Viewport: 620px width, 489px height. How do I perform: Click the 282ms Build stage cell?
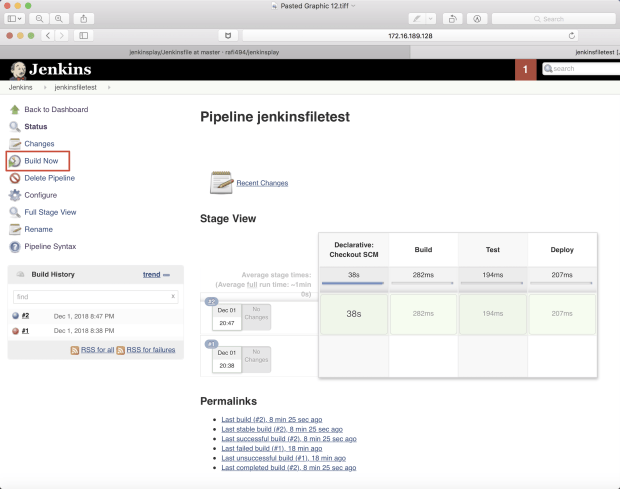click(423, 314)
